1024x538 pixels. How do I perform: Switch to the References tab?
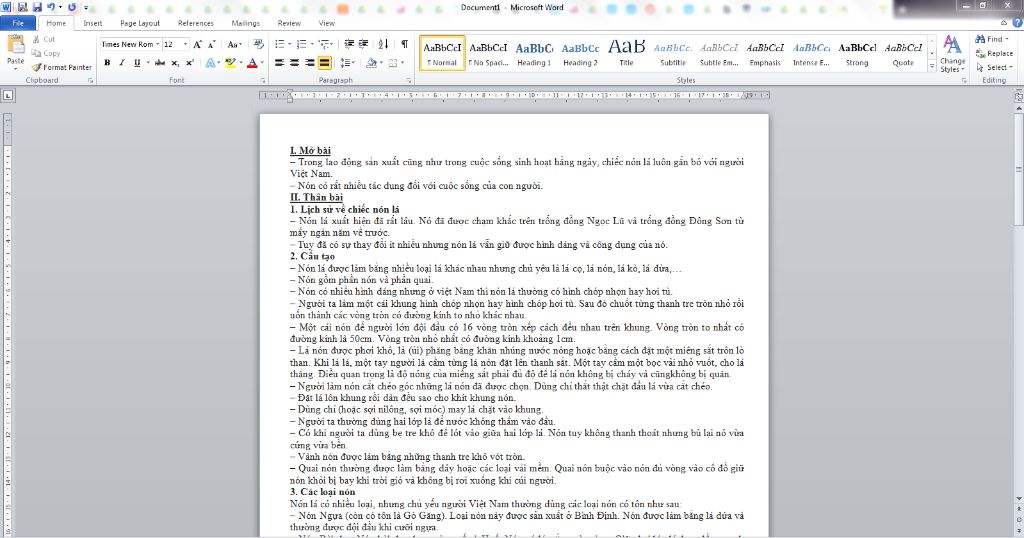(196, 23)
